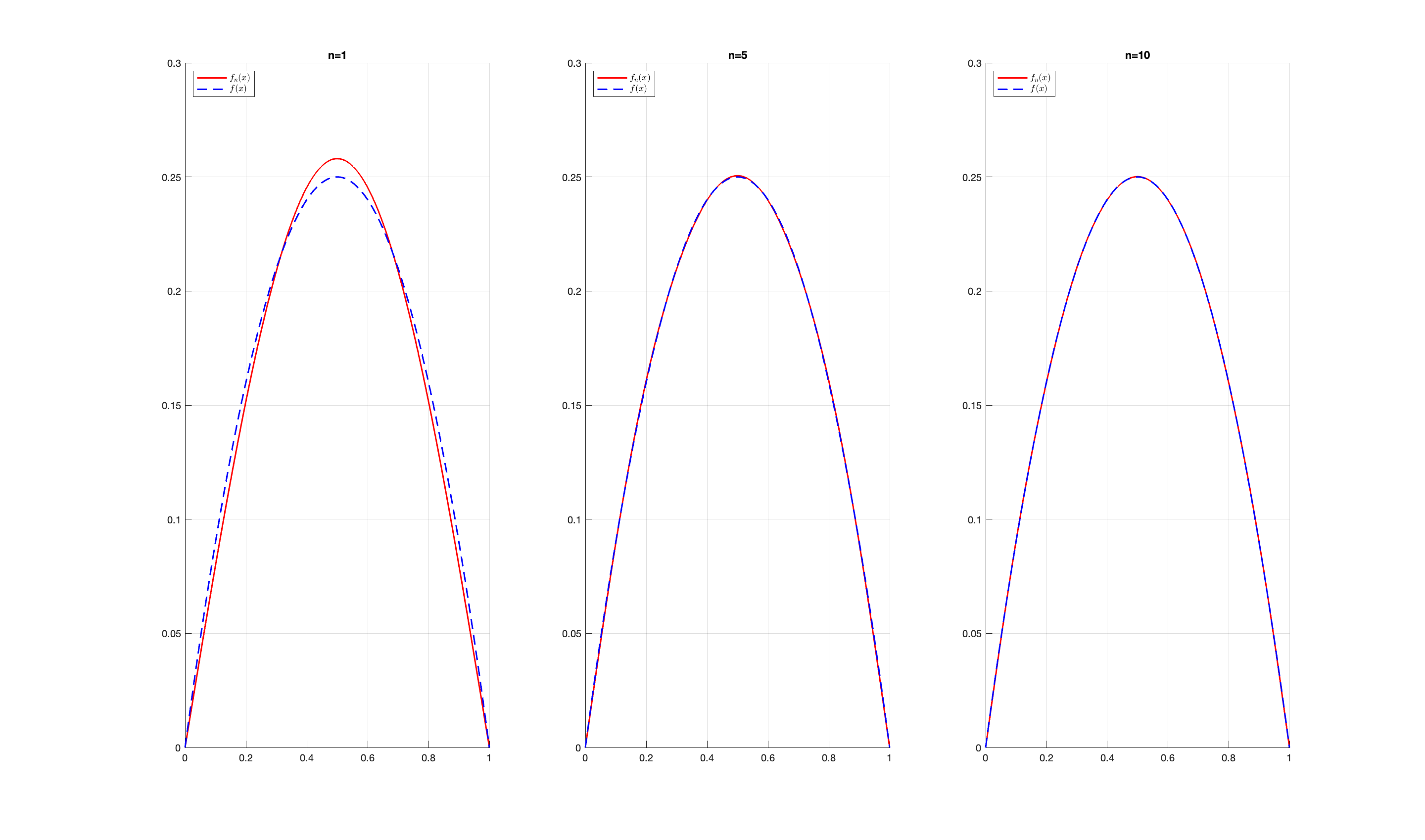This screenshot has width=1425, height=840.
Task: Click the f_n(x) legend text in n=1 plot
Action: point(239,78)
